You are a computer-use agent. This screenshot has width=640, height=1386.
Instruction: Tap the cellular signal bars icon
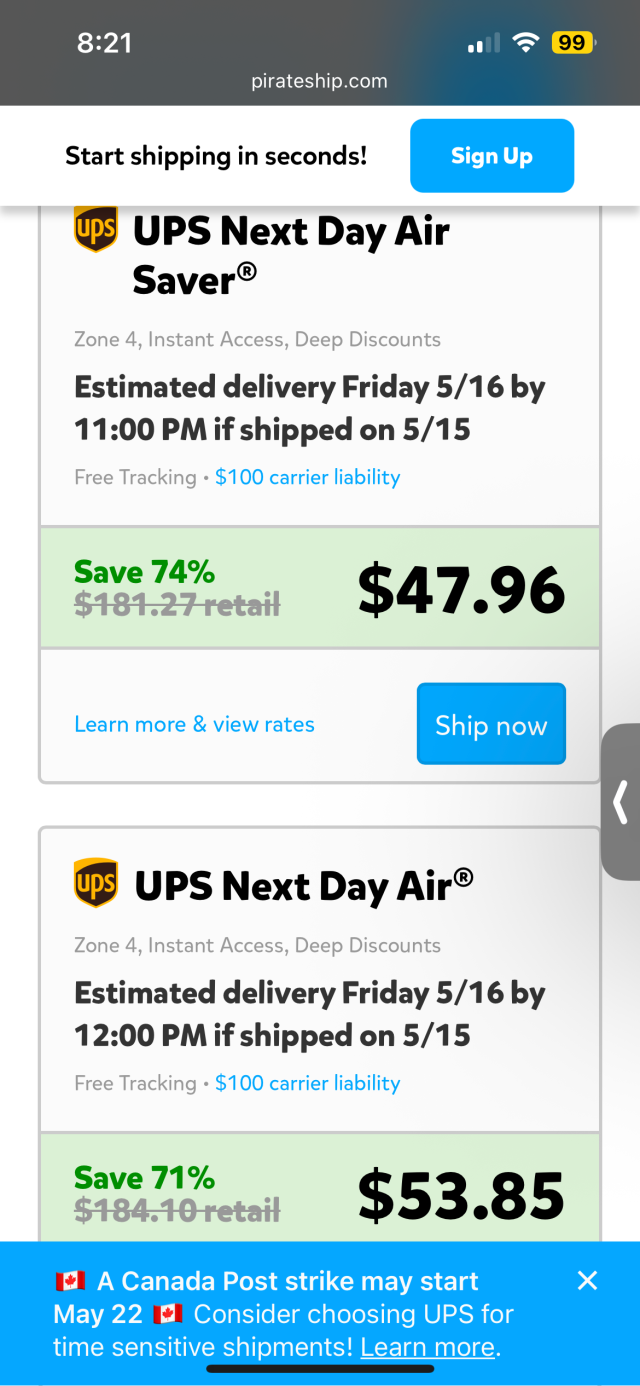(x=483, y=44)
